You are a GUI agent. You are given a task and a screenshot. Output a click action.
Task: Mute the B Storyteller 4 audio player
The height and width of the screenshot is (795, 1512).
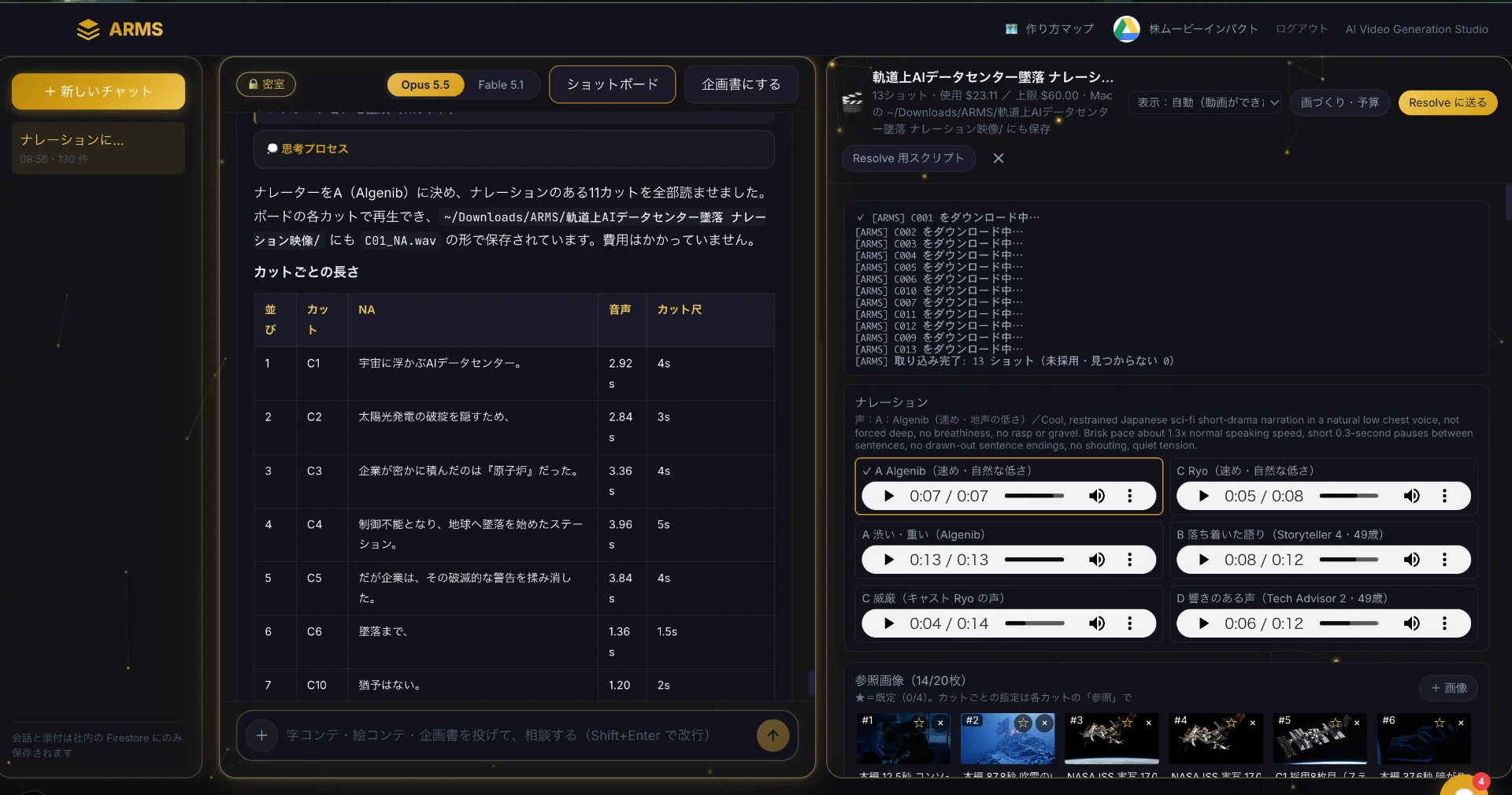pos(1412,560)
